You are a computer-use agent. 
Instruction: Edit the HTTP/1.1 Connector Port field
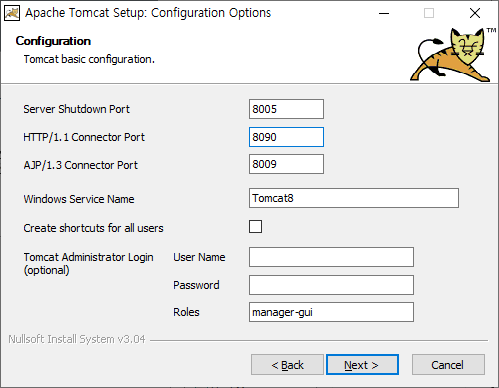[286, 137]
